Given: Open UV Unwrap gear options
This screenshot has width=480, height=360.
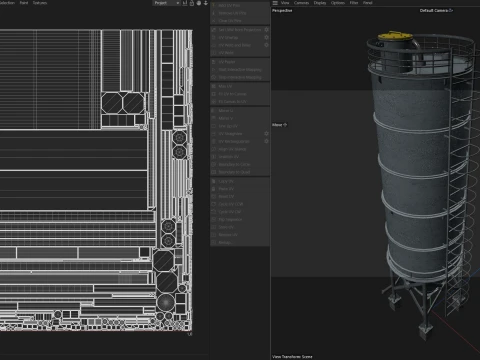Looking at the screenshot, I should [x=266, y=37].
